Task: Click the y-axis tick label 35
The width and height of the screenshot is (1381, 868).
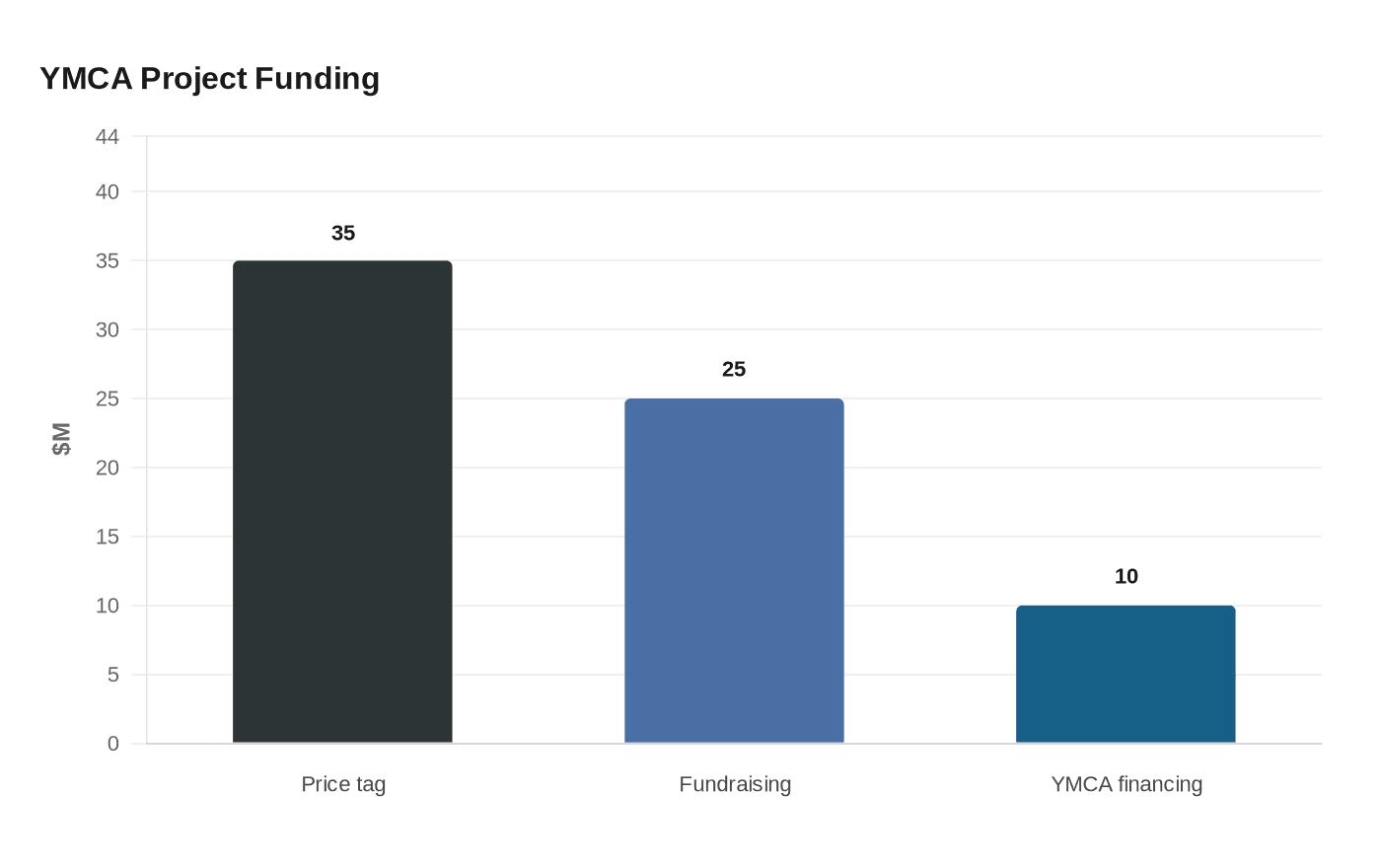Action: point(108,261)
